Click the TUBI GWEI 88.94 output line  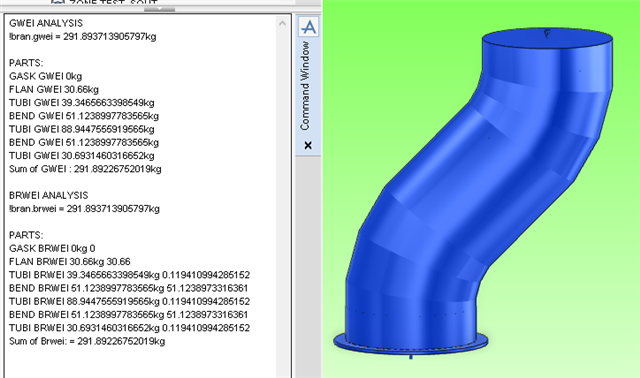point(82,129)
